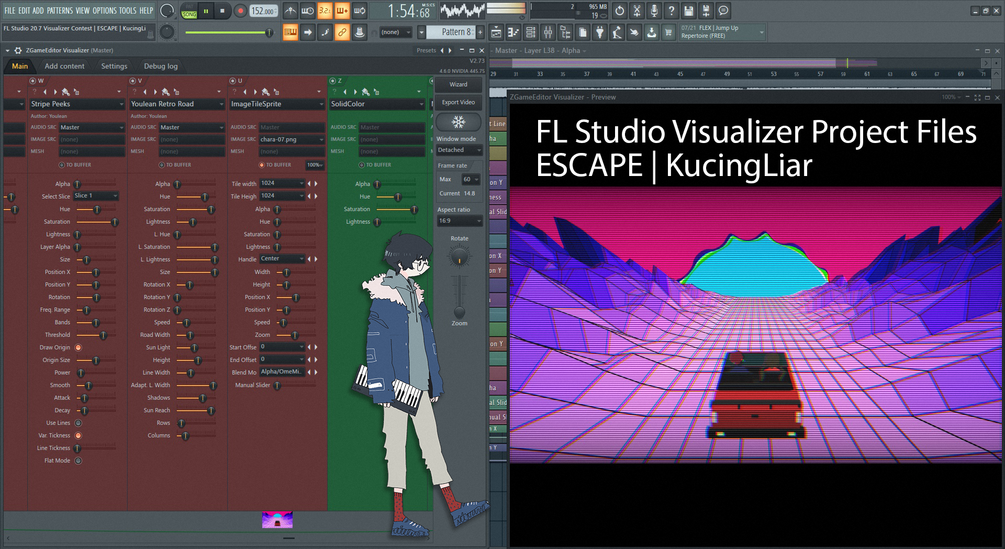Open the FILE menu
This screenshot has width=1005, height=549.
tap(10, 10)
